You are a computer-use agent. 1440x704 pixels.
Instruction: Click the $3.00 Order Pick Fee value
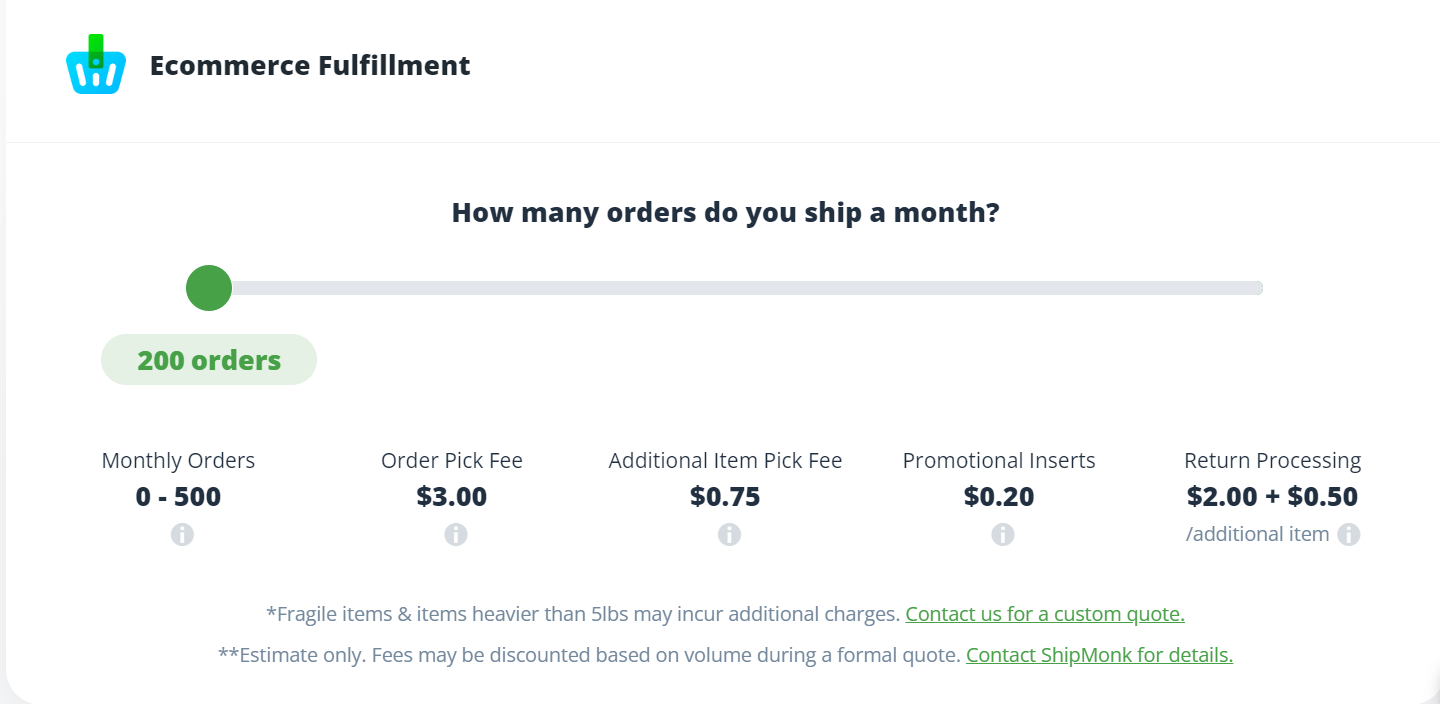(452, 497)
